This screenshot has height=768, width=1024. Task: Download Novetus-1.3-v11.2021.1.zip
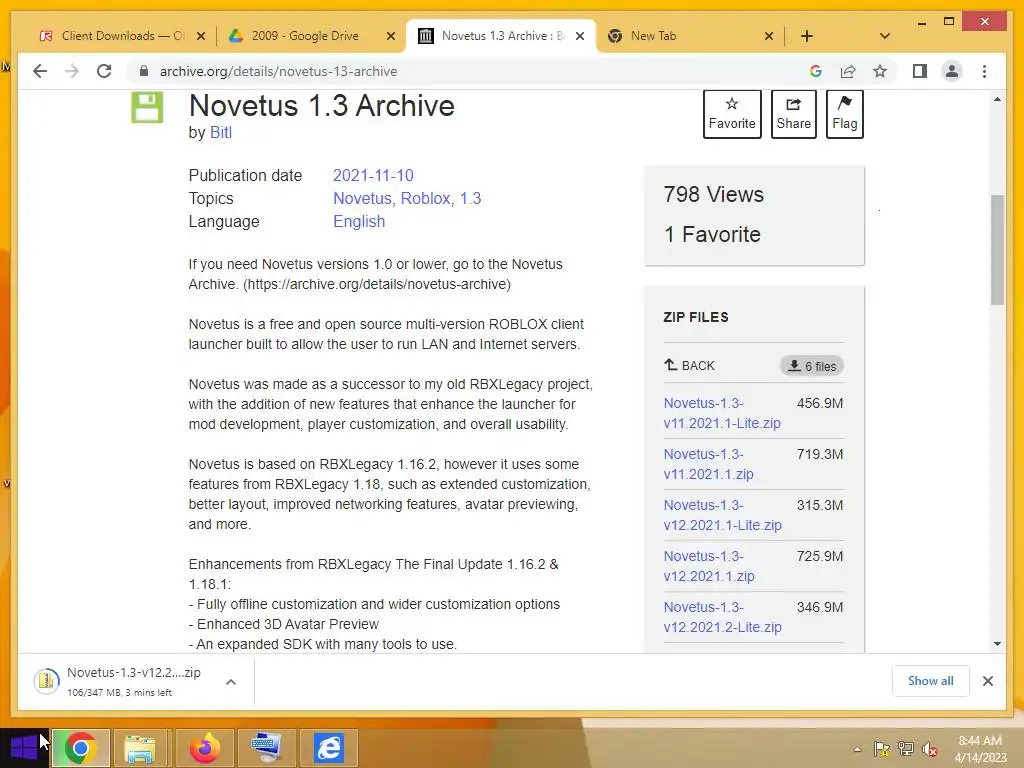709,464
